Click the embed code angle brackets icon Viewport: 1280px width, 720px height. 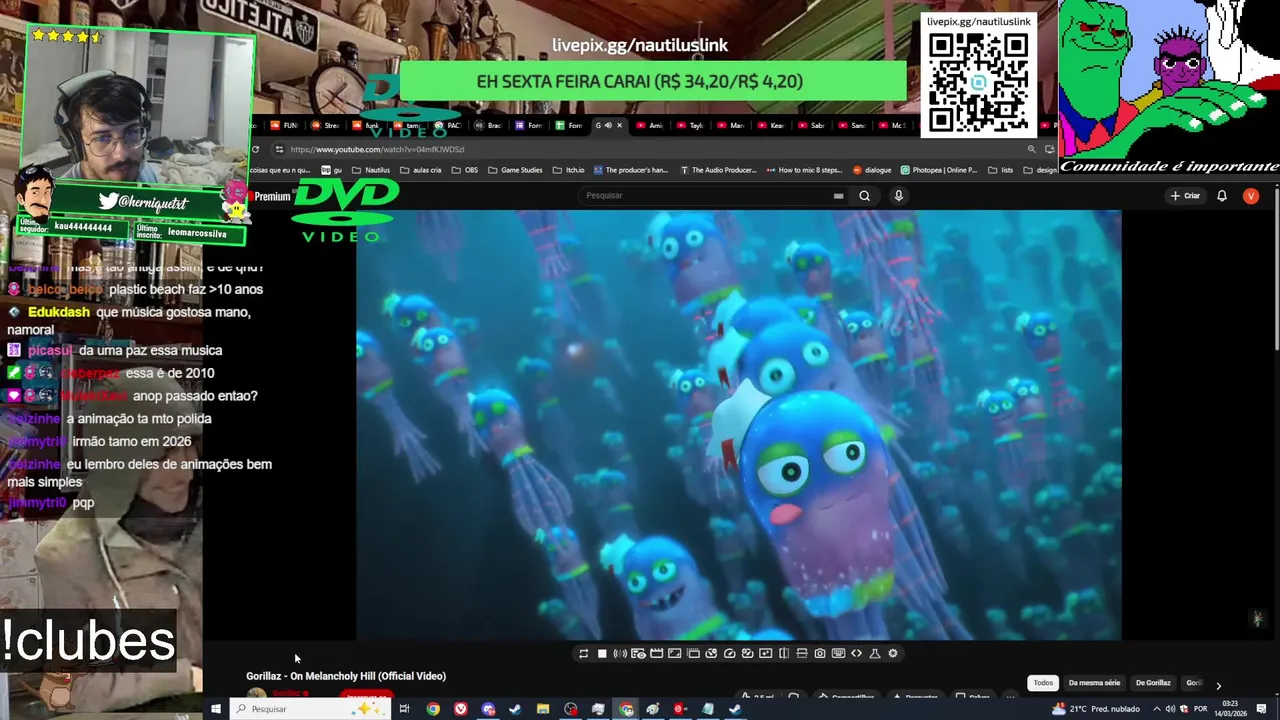[x=856, y=653]
